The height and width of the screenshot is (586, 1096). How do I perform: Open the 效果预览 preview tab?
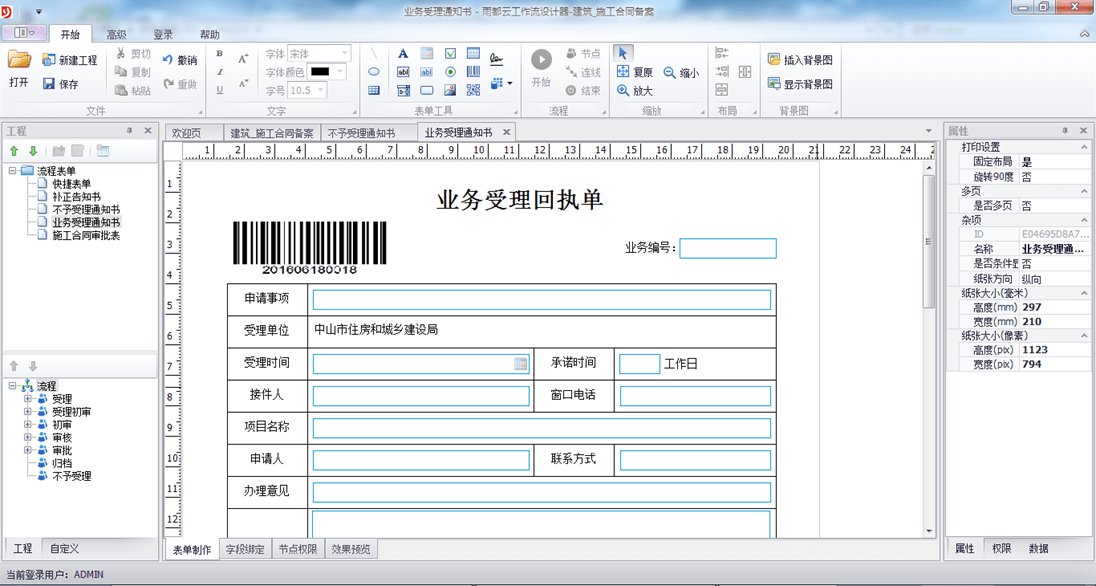pyautogui.click(x=351, y=550)
